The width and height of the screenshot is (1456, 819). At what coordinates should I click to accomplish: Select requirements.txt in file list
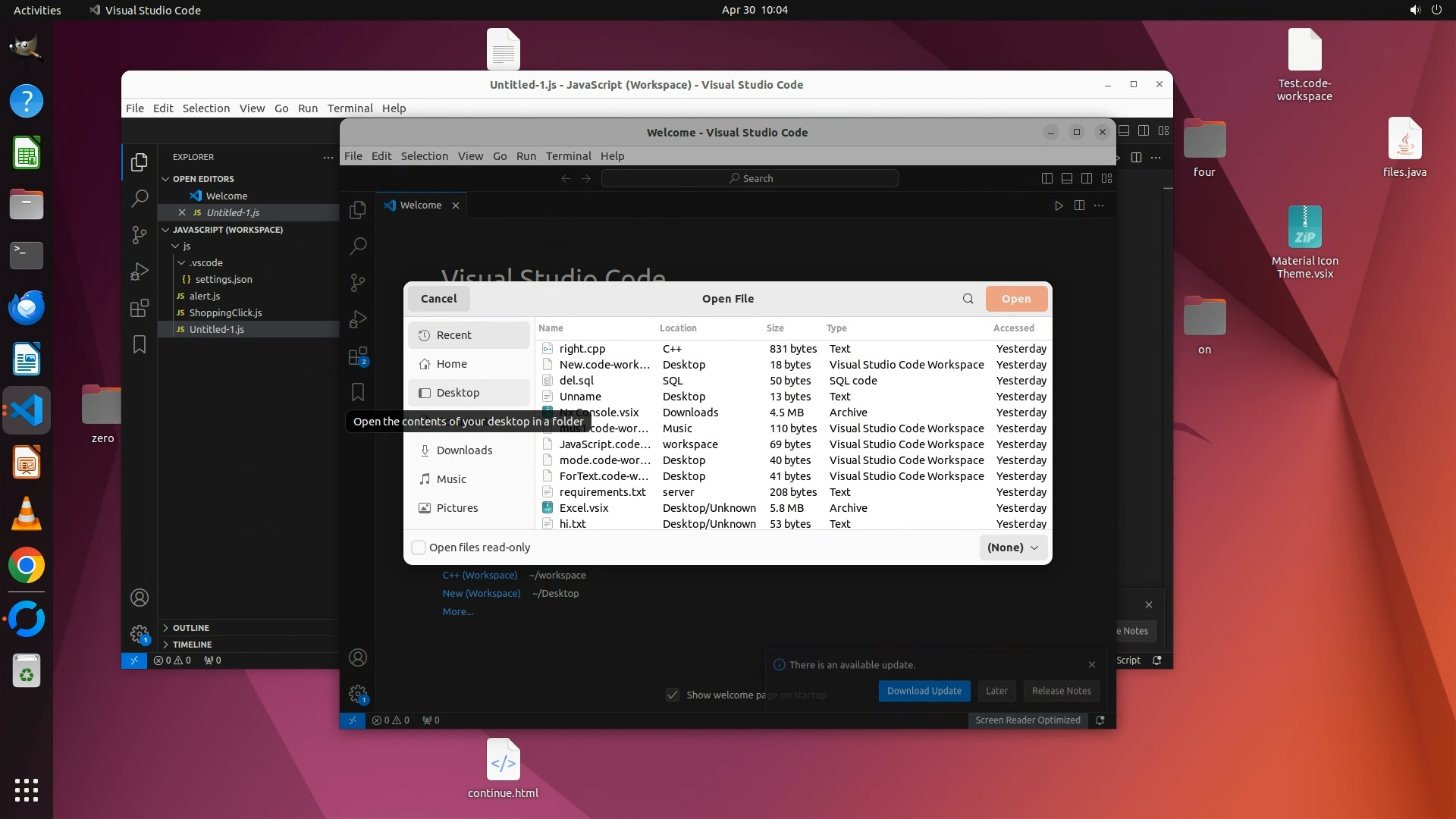click(602, 492)
